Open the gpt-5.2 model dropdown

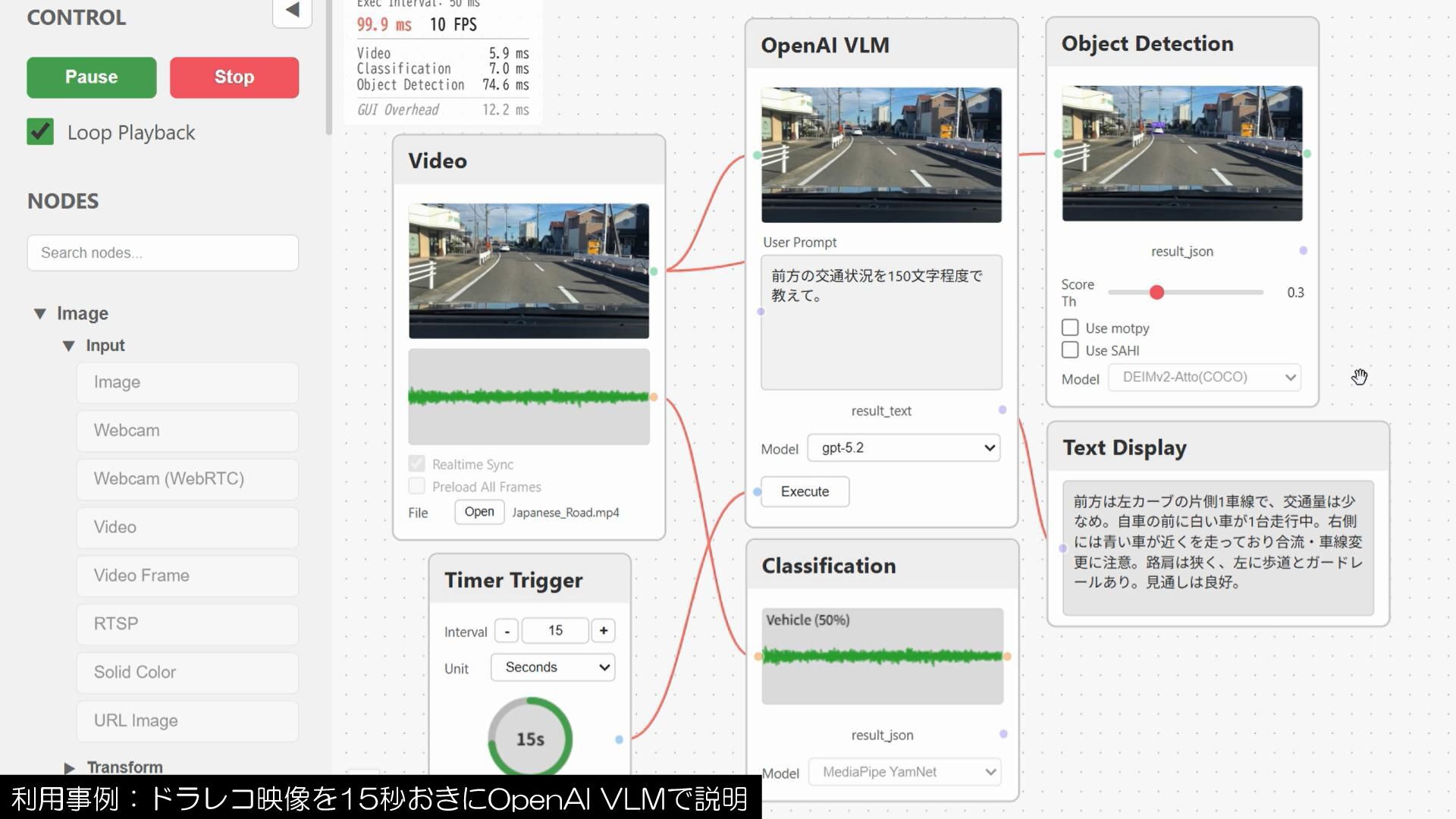coord(904,448)
